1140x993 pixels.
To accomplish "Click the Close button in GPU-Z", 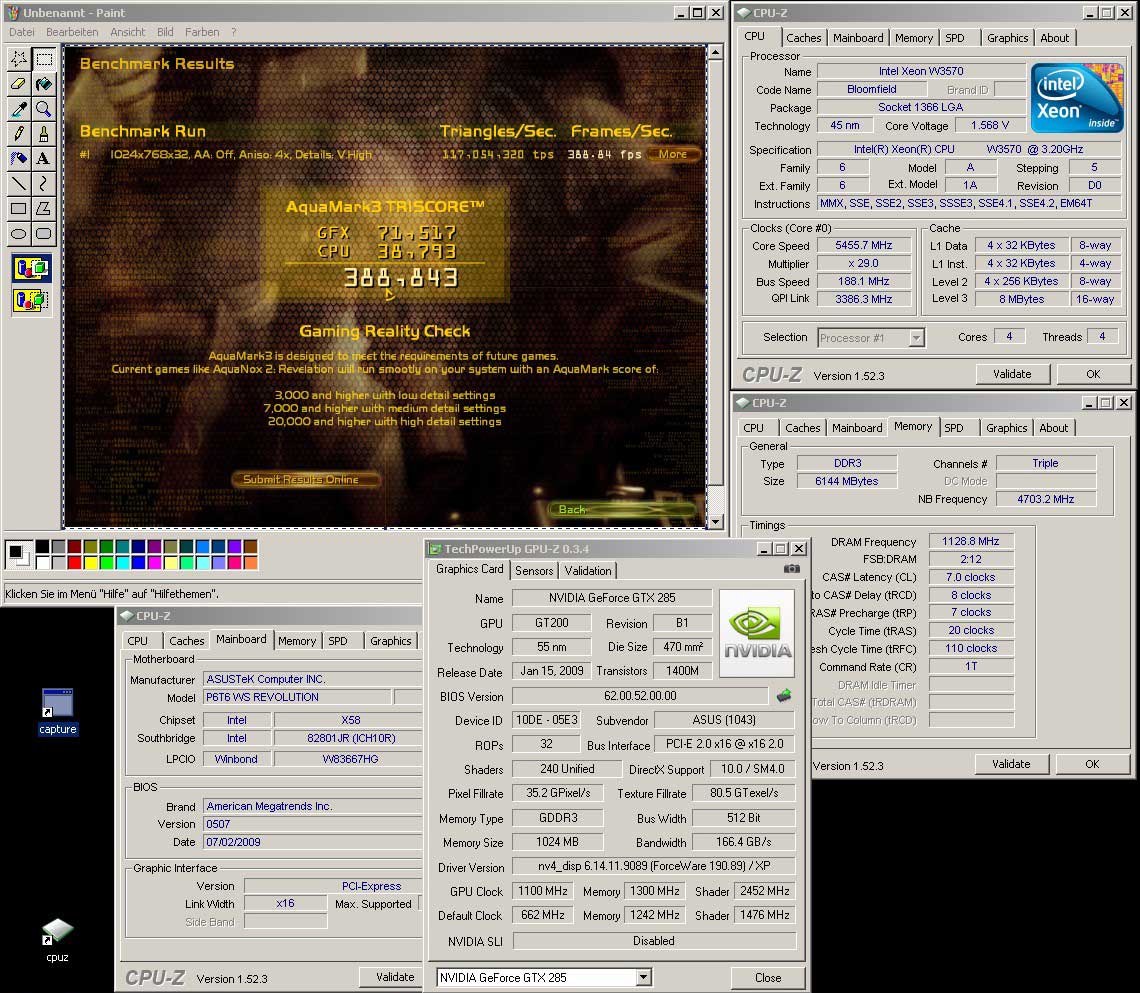I will (768, 978).
